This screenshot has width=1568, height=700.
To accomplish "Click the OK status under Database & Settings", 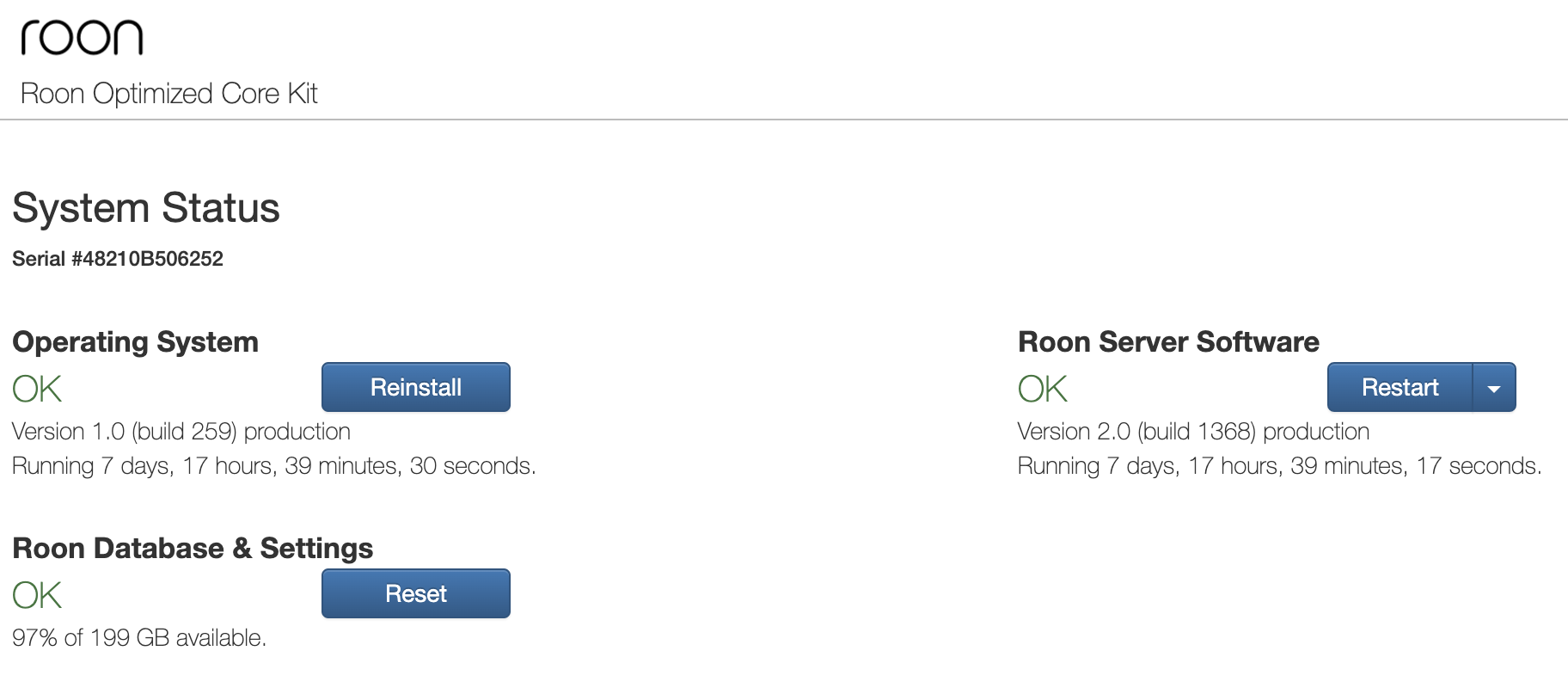I will coord(37,595).
